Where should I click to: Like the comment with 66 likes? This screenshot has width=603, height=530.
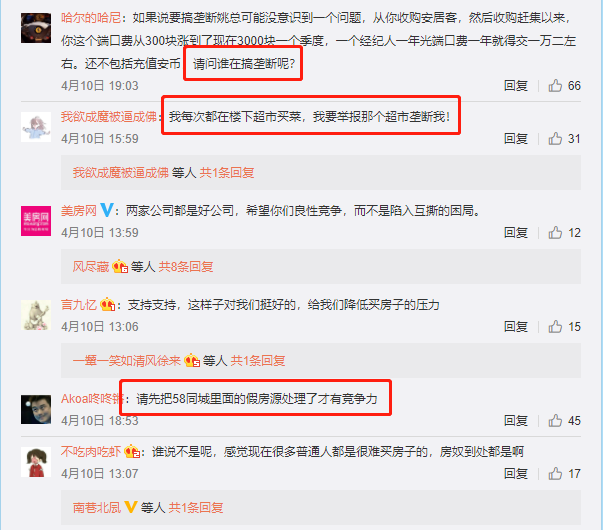tap(555, 85)
